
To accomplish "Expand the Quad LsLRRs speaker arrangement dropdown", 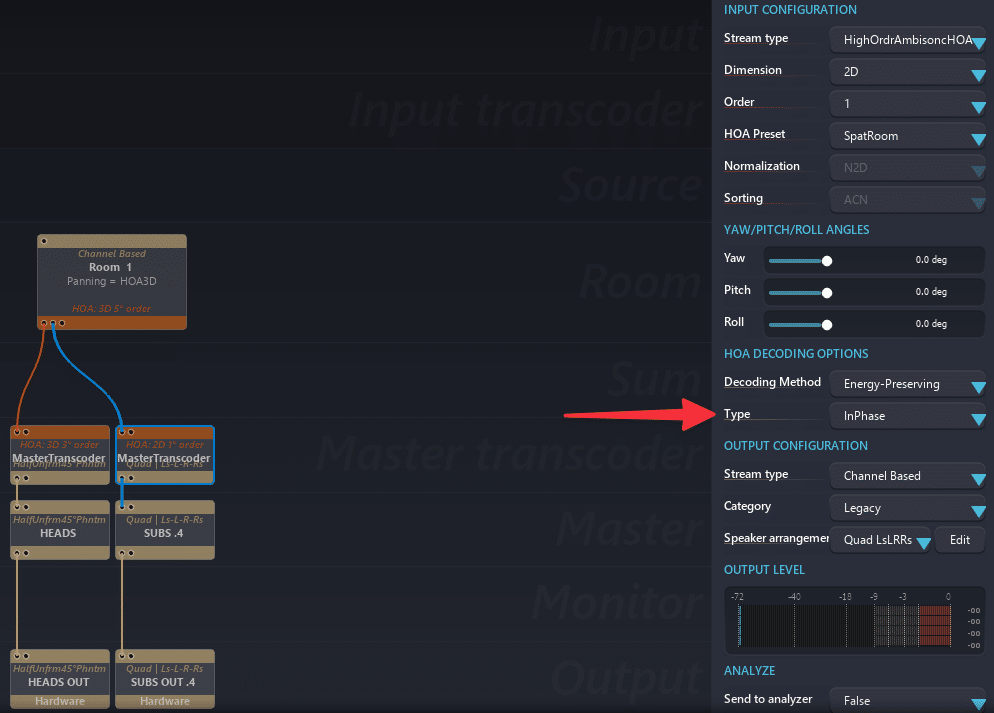I will [880, 540].
